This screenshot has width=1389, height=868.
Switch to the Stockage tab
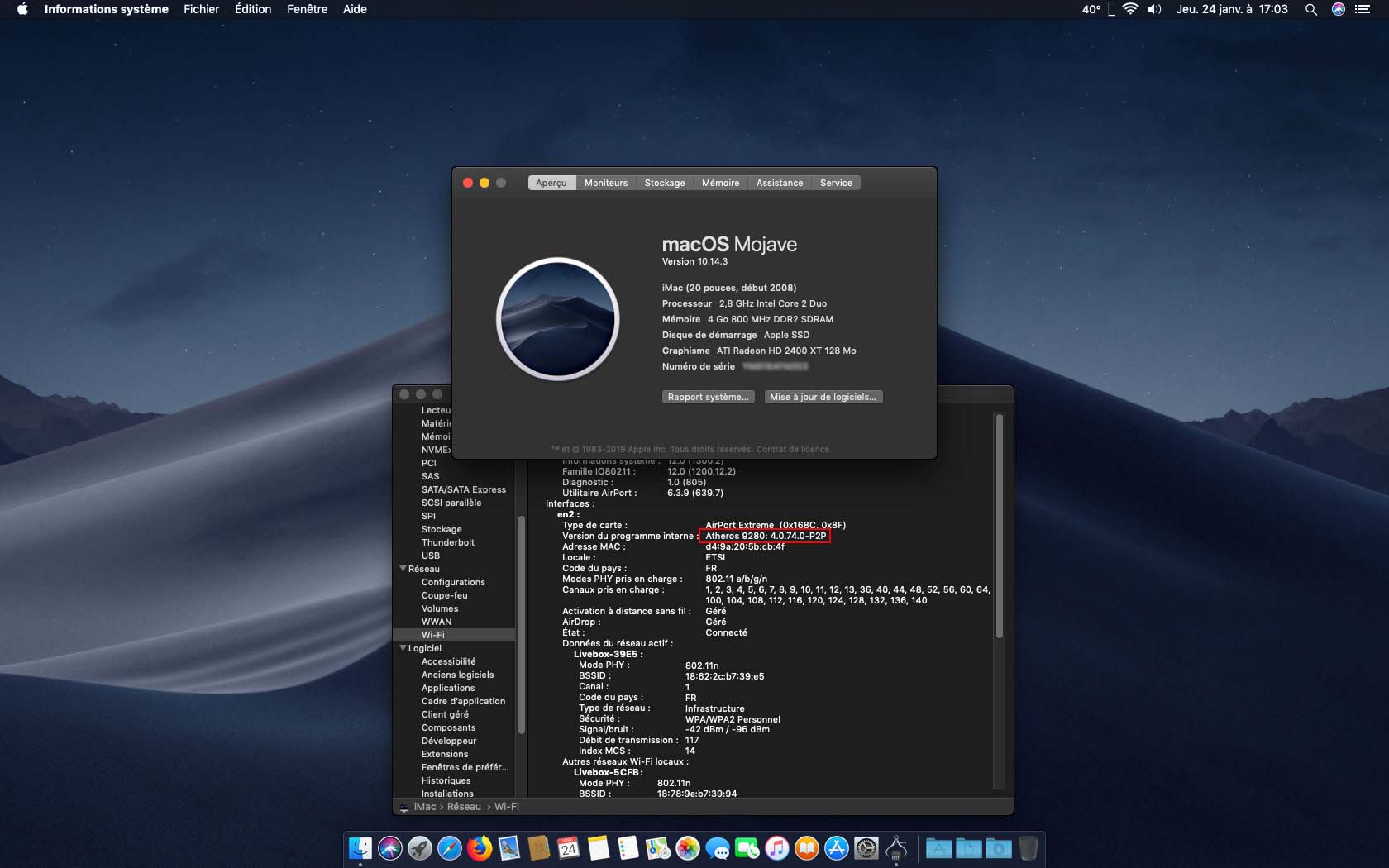click(665, 183)
